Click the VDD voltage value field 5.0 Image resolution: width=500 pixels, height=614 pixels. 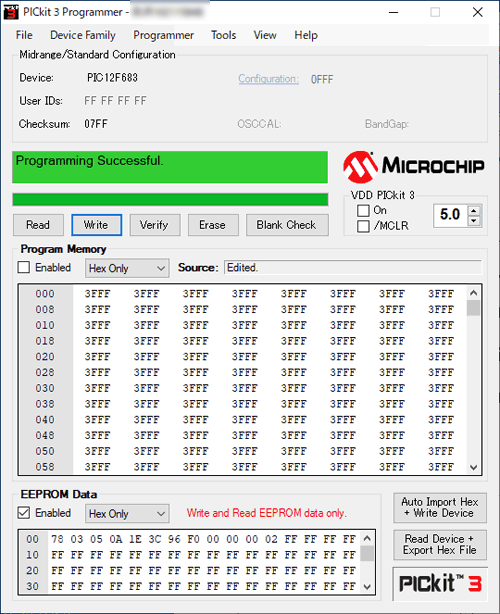[450, 215]
